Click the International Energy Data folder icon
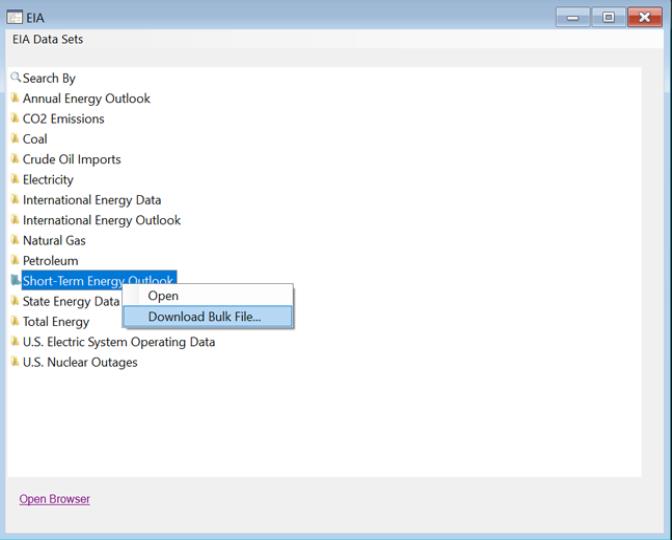Viewport: 672px width, 540px height. (x=15, y=199)
